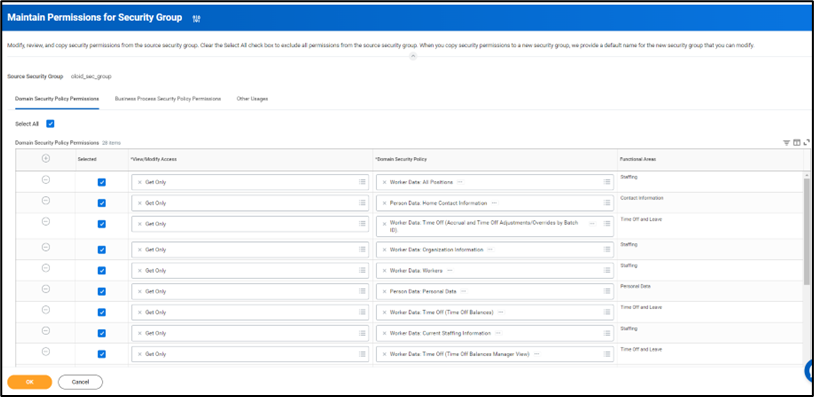Open related actions for Home Contact Information
Image resolution: width=814 pixels, height=397 pixels.
tap(494, 203)
